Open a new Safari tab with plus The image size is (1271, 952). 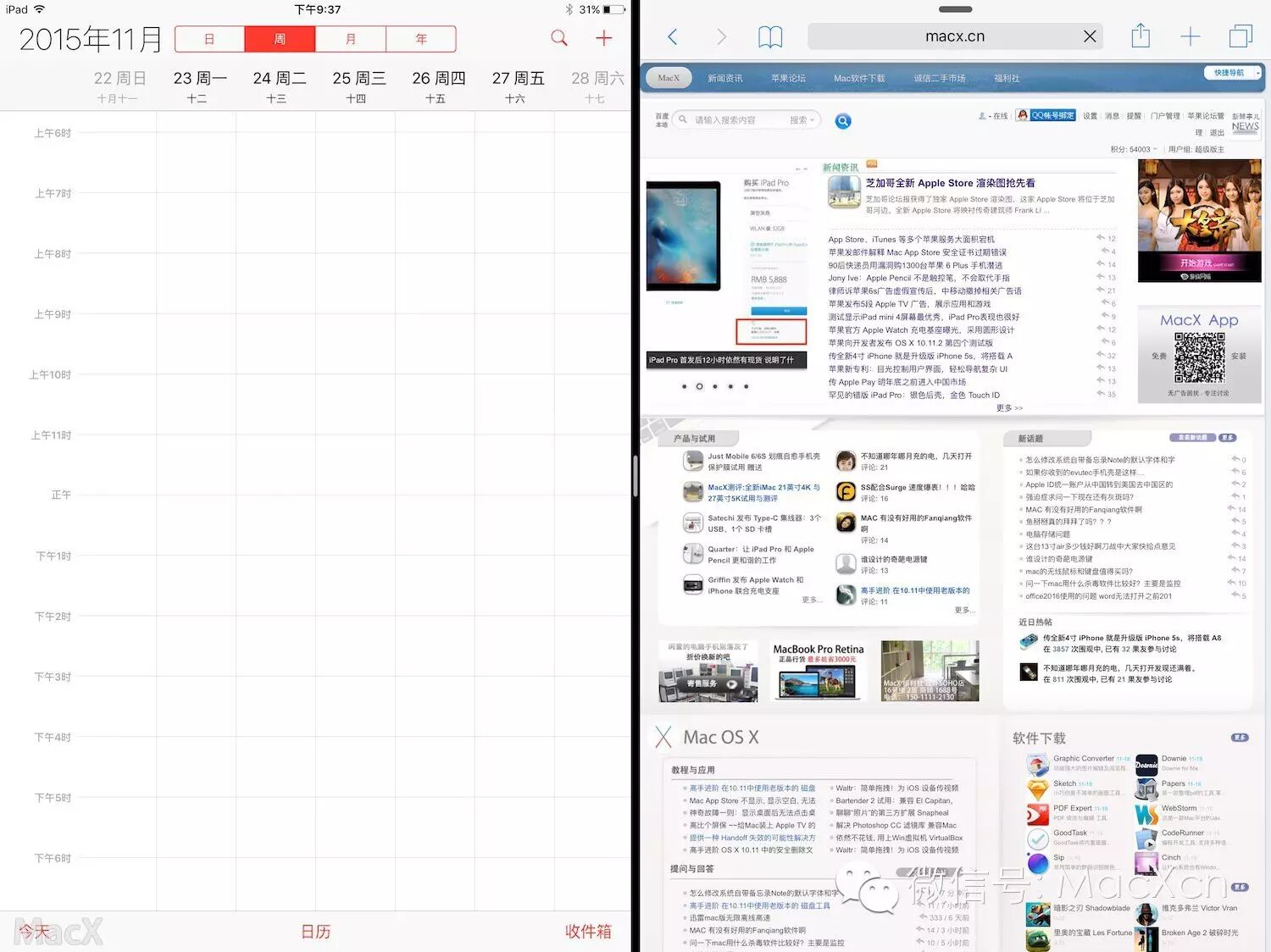1190,36
